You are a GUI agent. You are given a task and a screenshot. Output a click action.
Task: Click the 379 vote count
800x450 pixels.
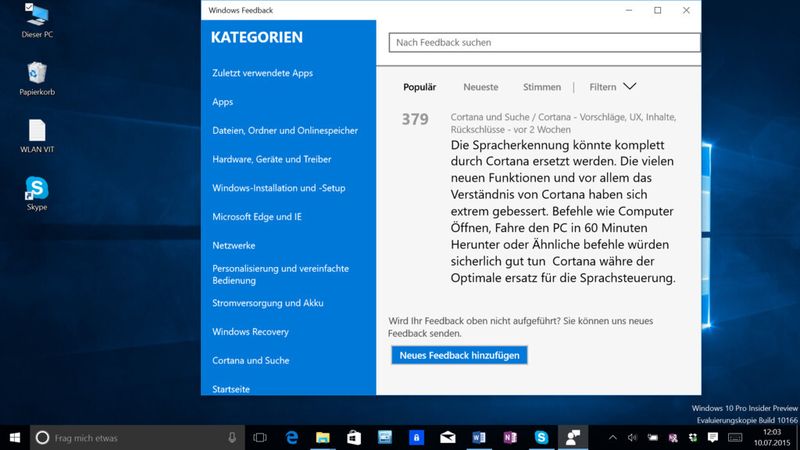(415, 119)
